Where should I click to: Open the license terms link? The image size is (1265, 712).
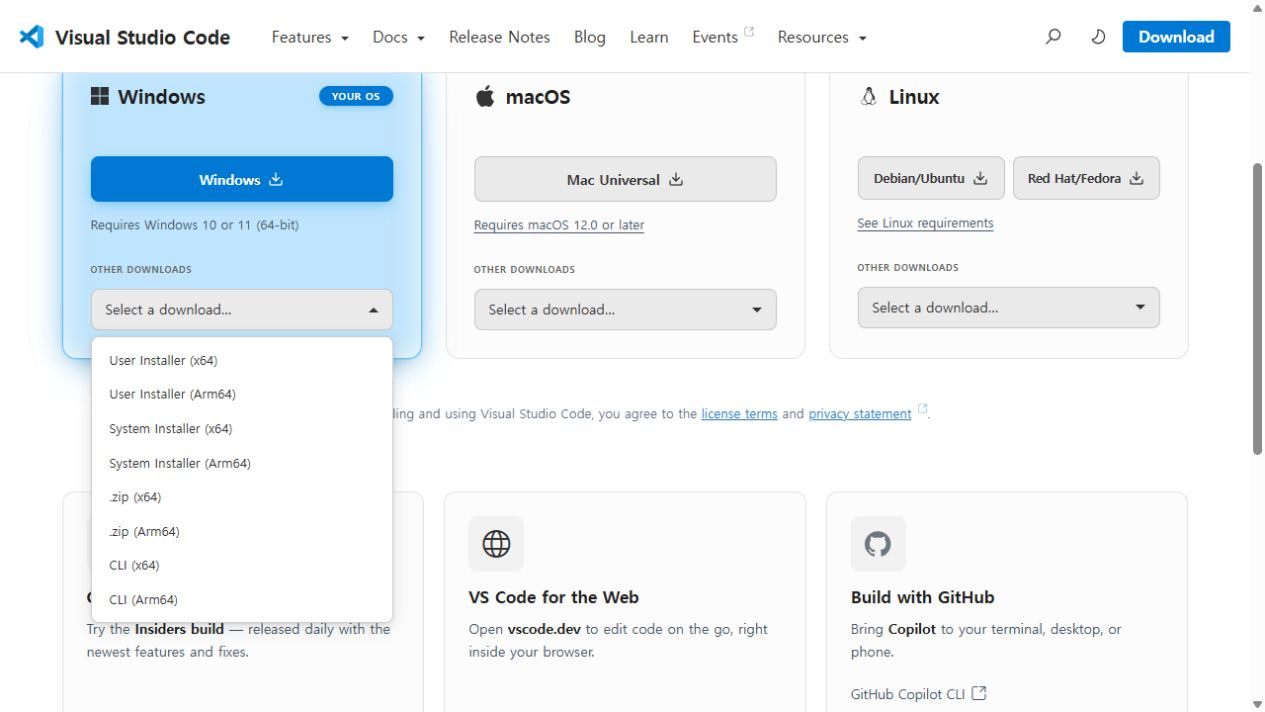(x=739, y=414)
